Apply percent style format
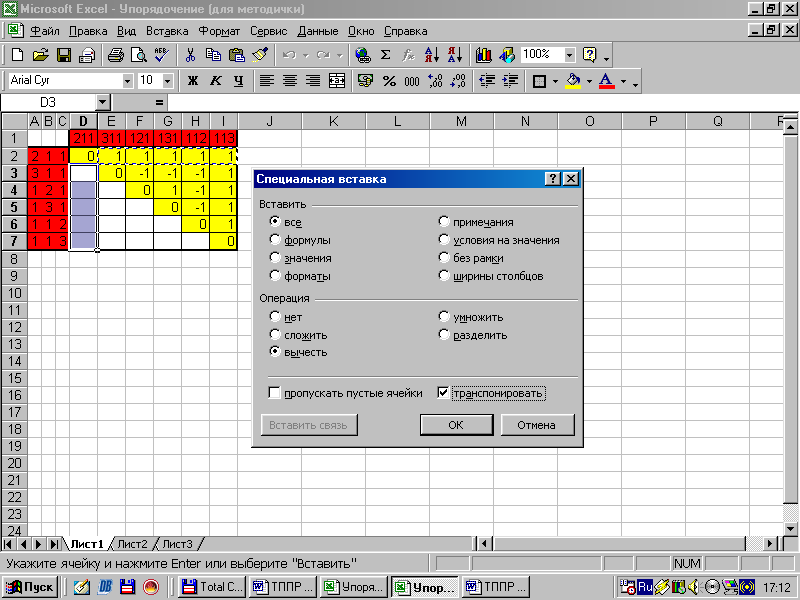Screen dimensions: 800x600 pos(389,81)
